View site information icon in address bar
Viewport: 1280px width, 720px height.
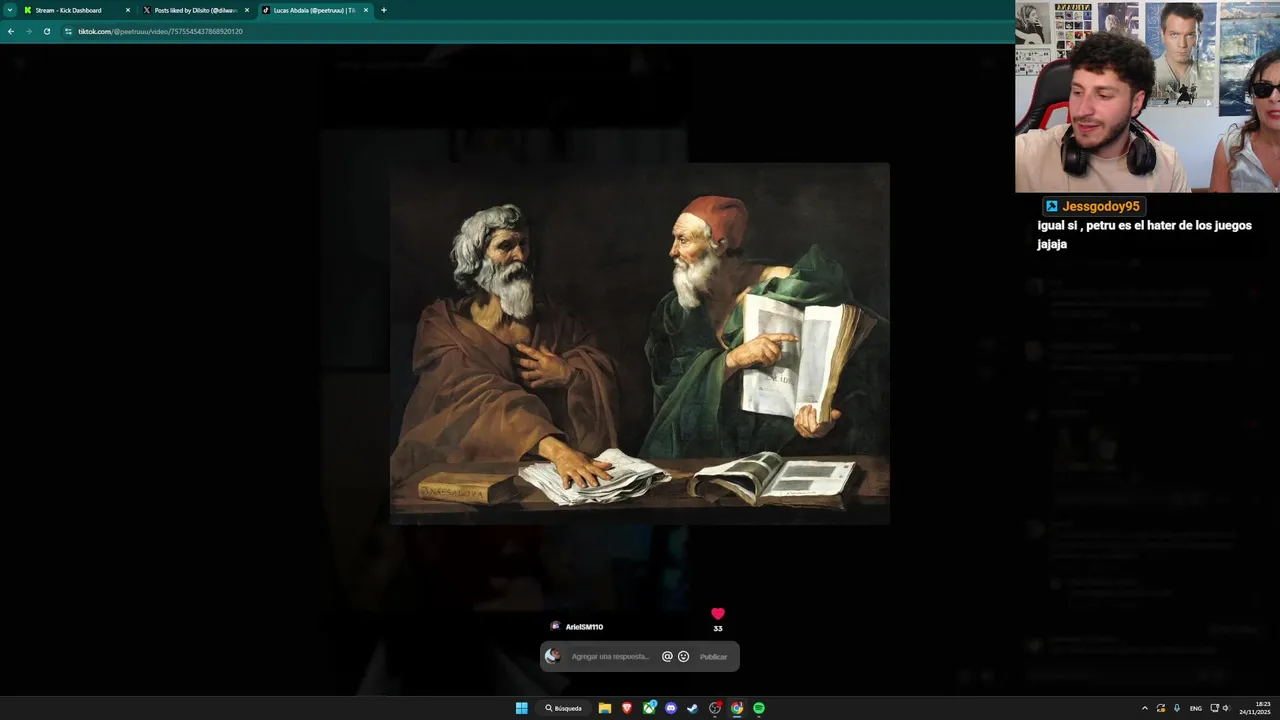pos(68,31)
